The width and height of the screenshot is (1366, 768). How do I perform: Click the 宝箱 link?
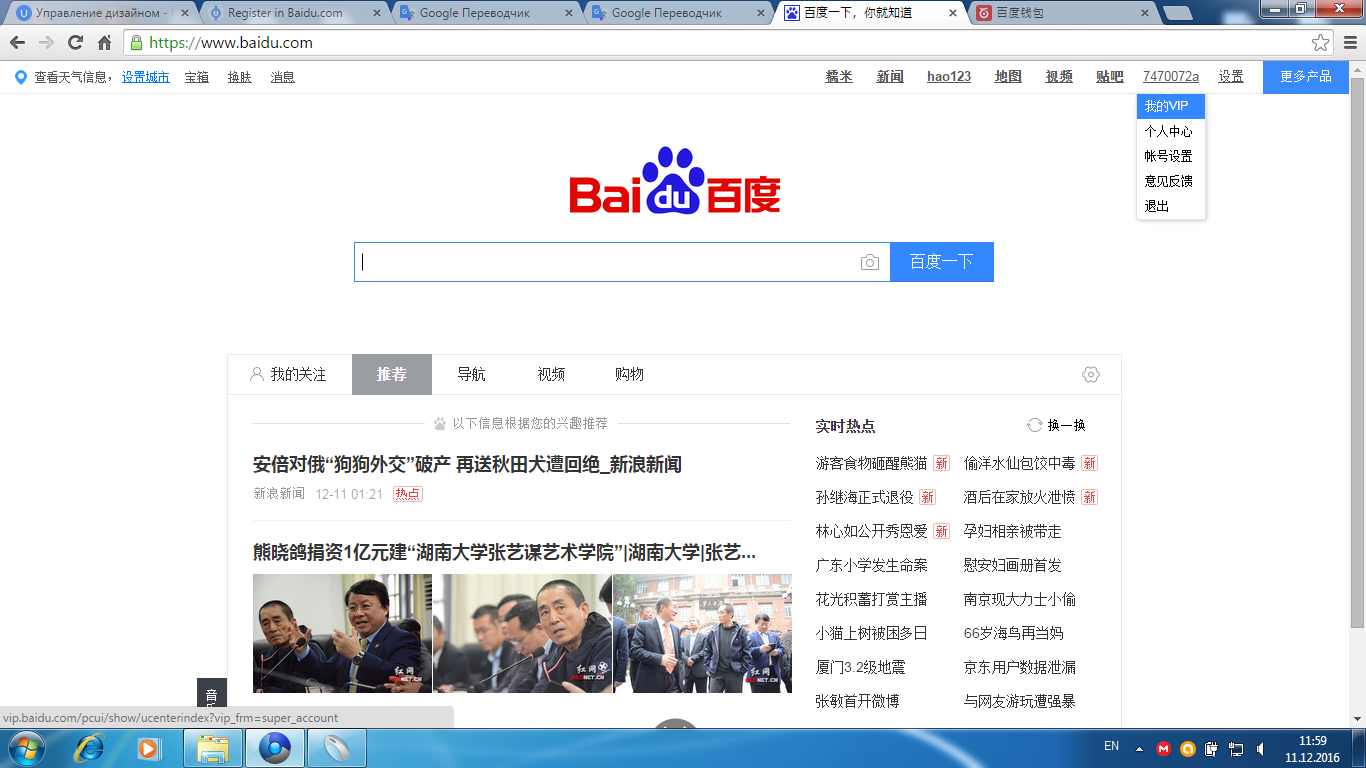click(197, 77)
